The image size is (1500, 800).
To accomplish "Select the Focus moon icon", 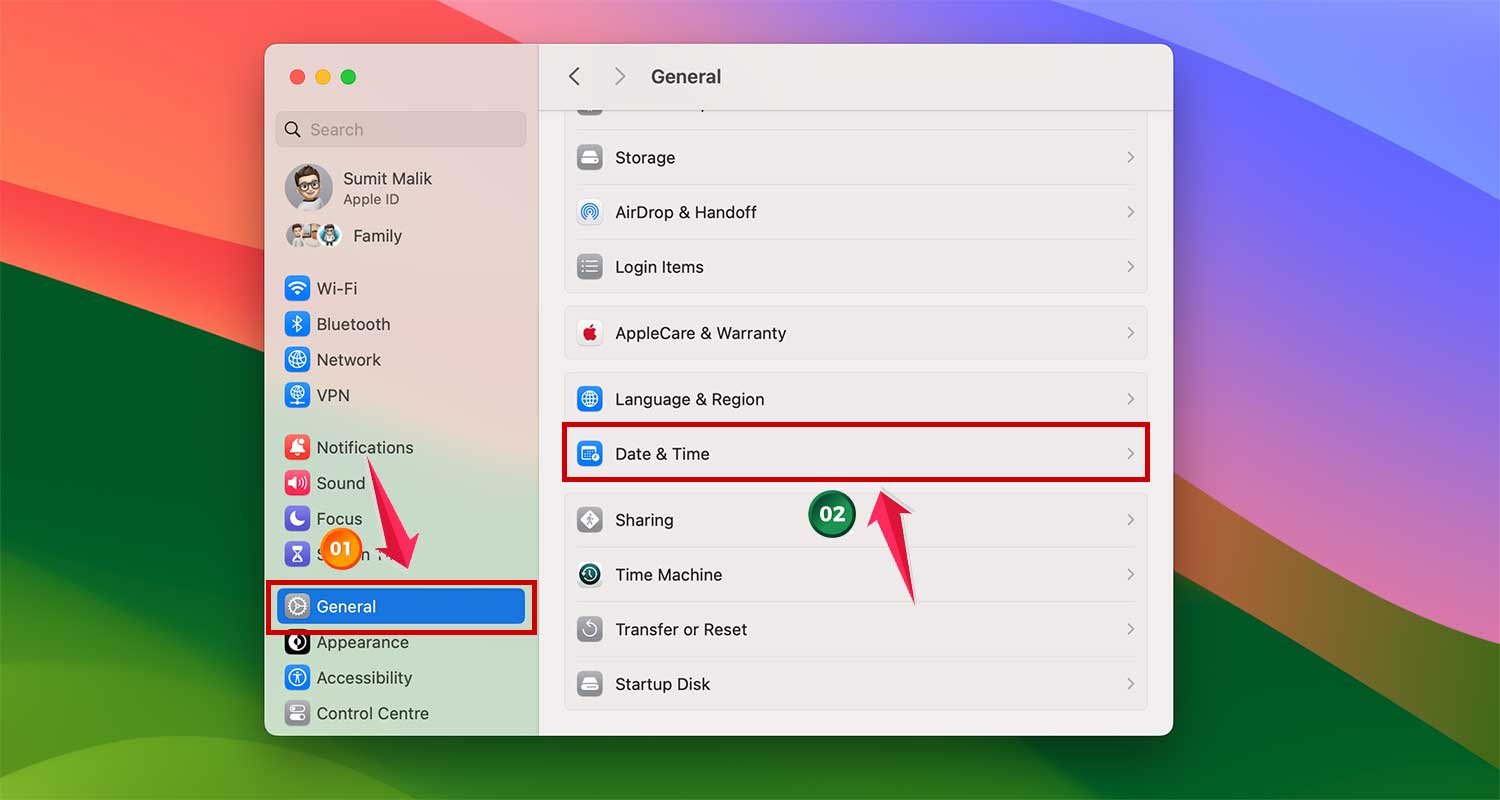I will pos(298,518).
